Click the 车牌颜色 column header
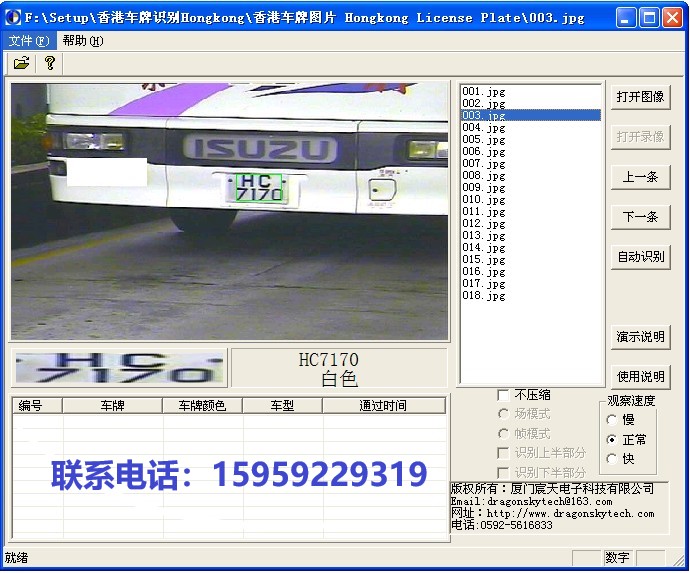The image size is (690, 573). coord(202,405)
